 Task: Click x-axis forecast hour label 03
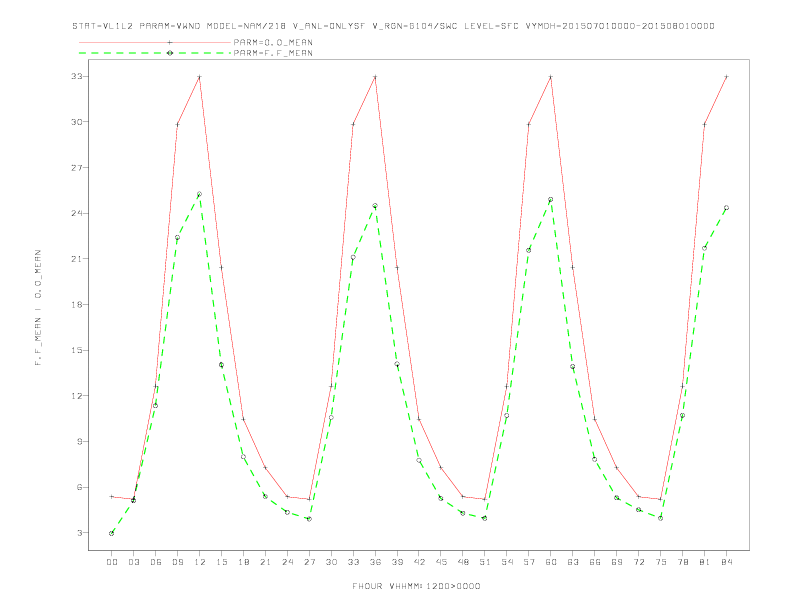click(133, 562)
